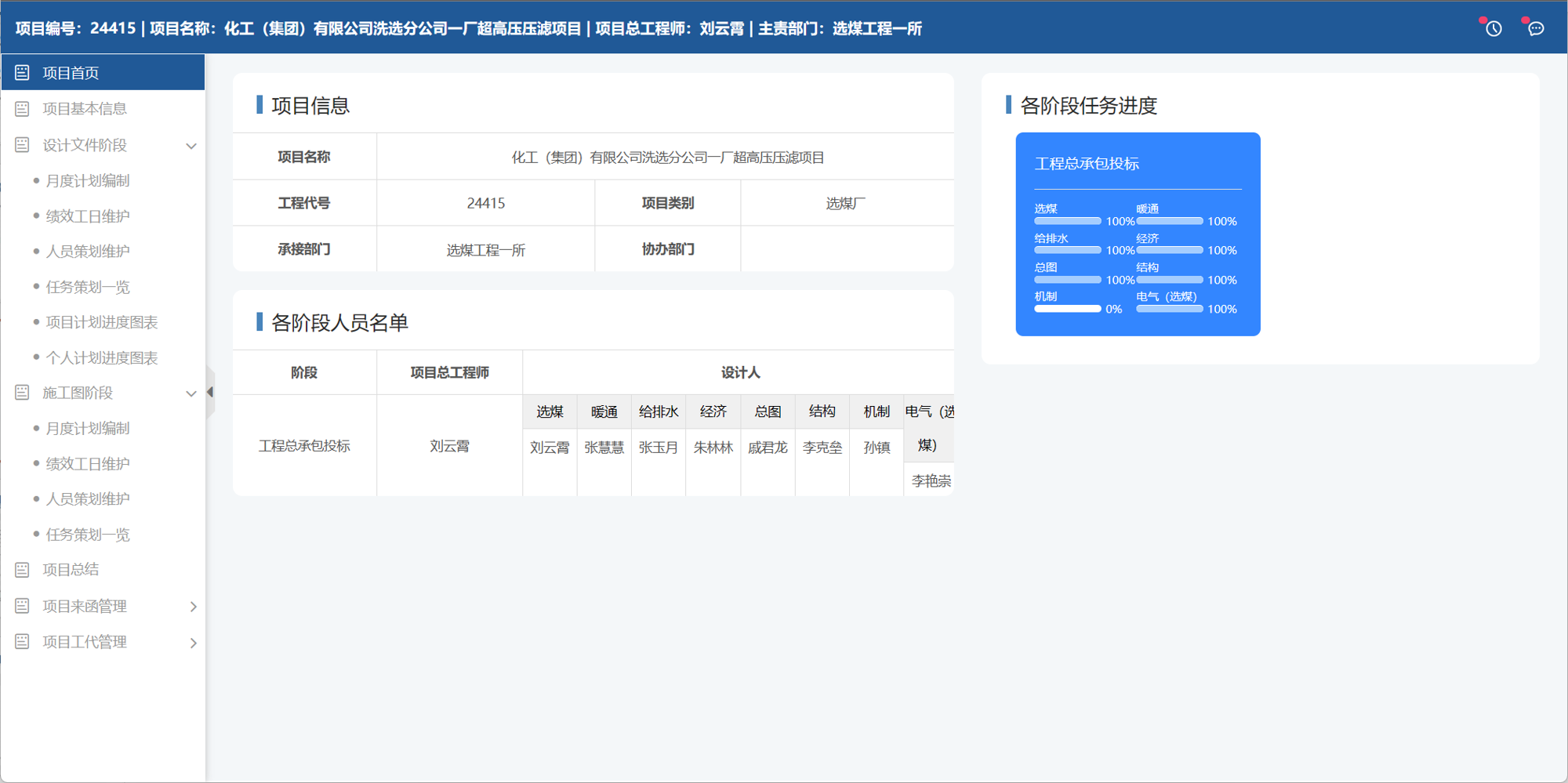Screen dimensions: 1568x783
Task: Click the 项目首页 sidebar icon
Action: click(22, 73)
